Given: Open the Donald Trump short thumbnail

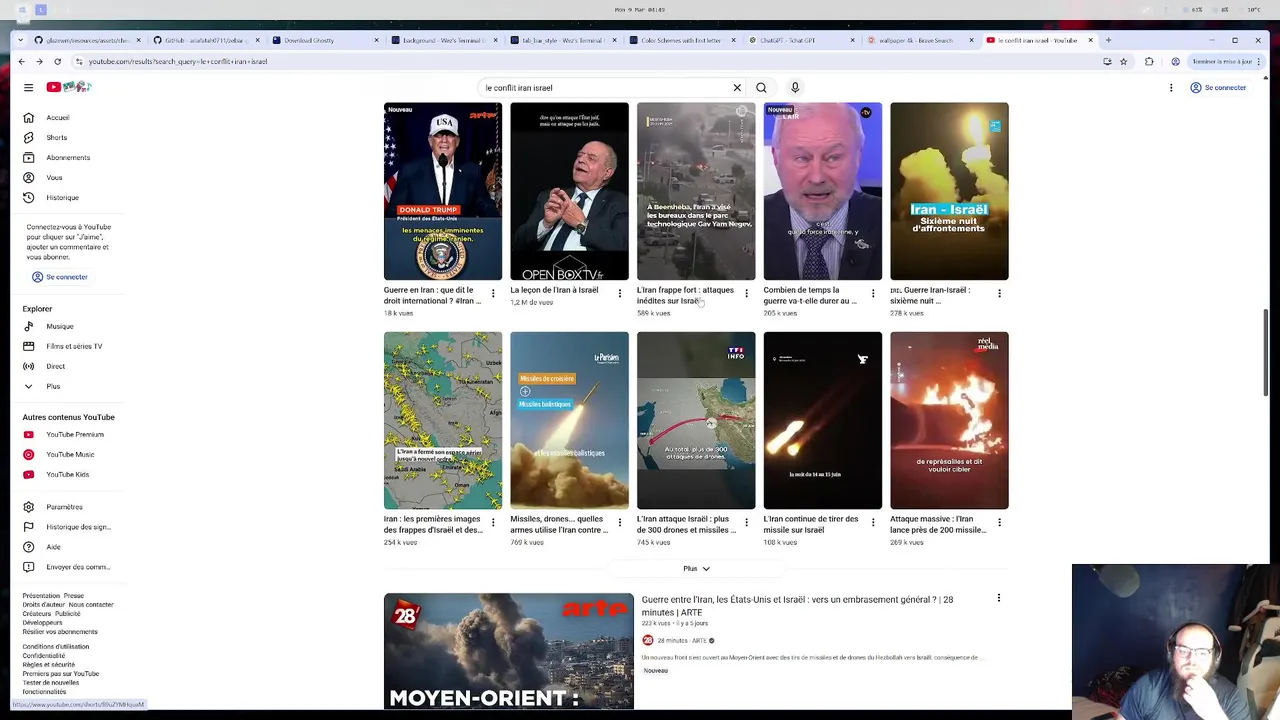Looking at the screenshot, I should (443, 191).
